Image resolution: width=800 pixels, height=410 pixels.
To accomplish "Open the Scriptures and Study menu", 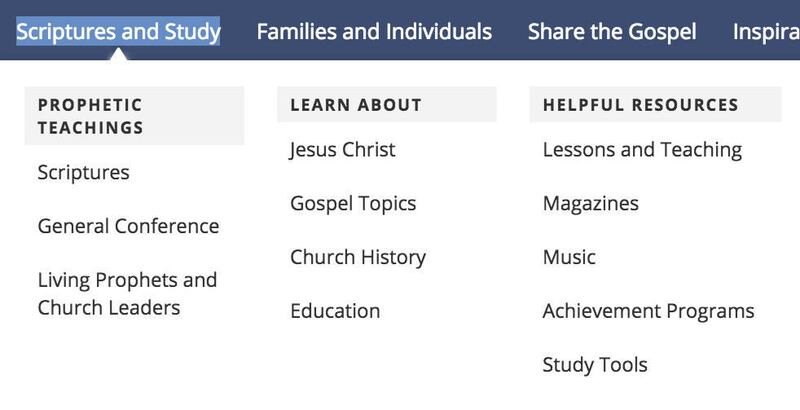I will 118,31.
